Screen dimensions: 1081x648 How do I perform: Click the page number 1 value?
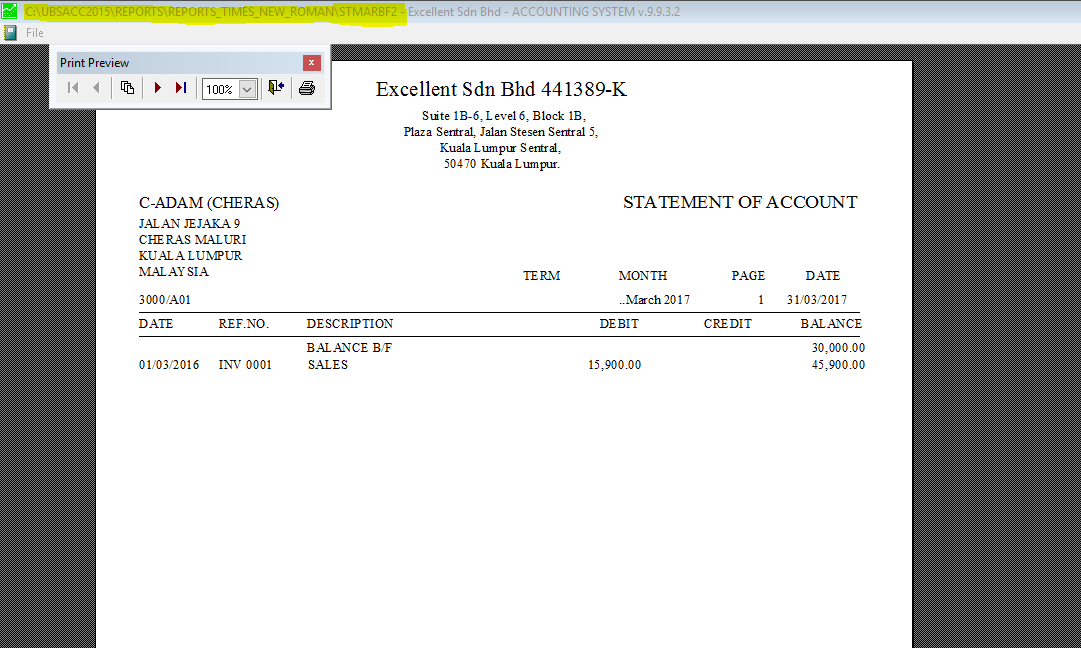761,300
